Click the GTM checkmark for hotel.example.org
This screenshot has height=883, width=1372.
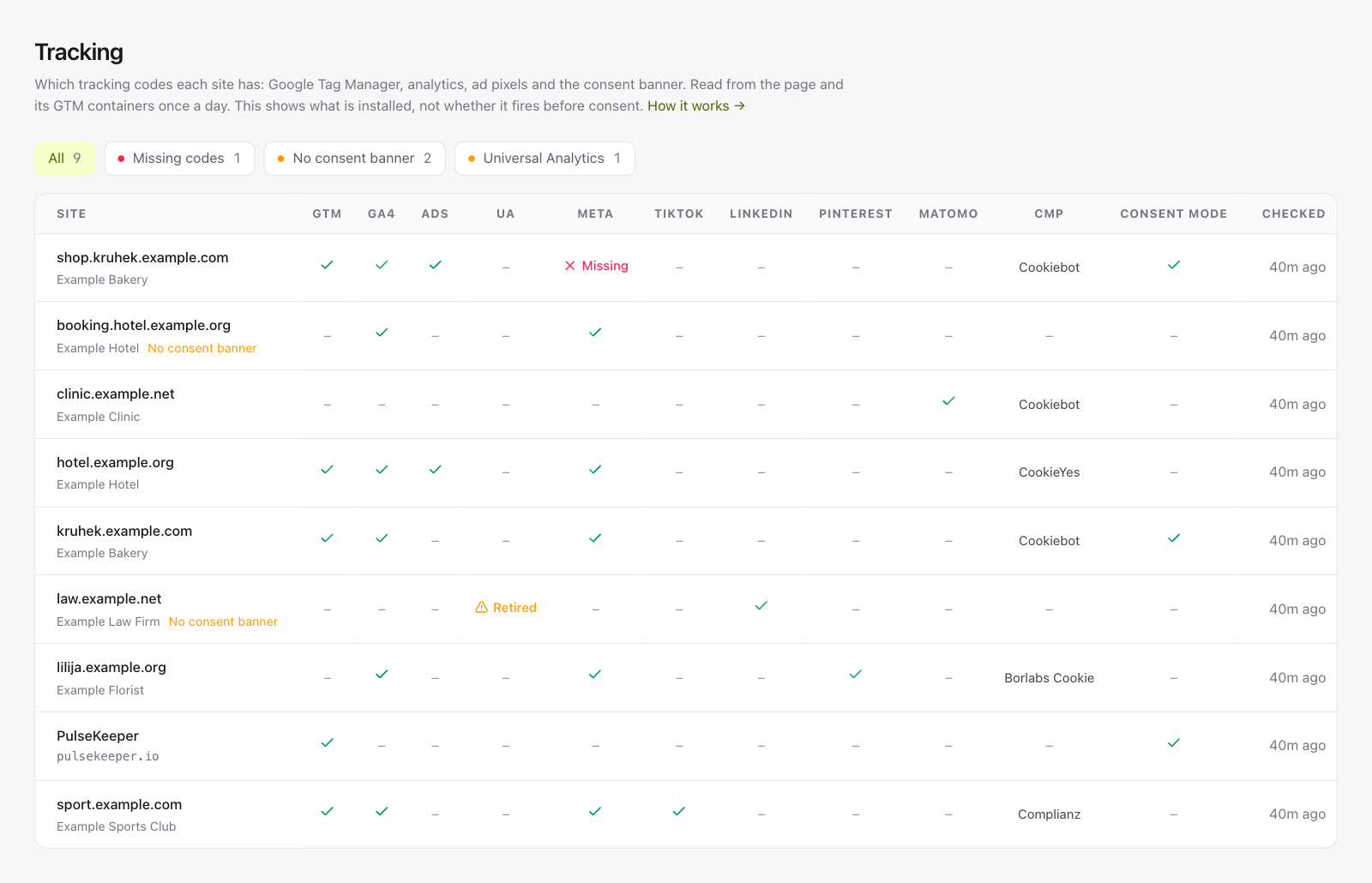pyautogui.click(x=327, y=470)
